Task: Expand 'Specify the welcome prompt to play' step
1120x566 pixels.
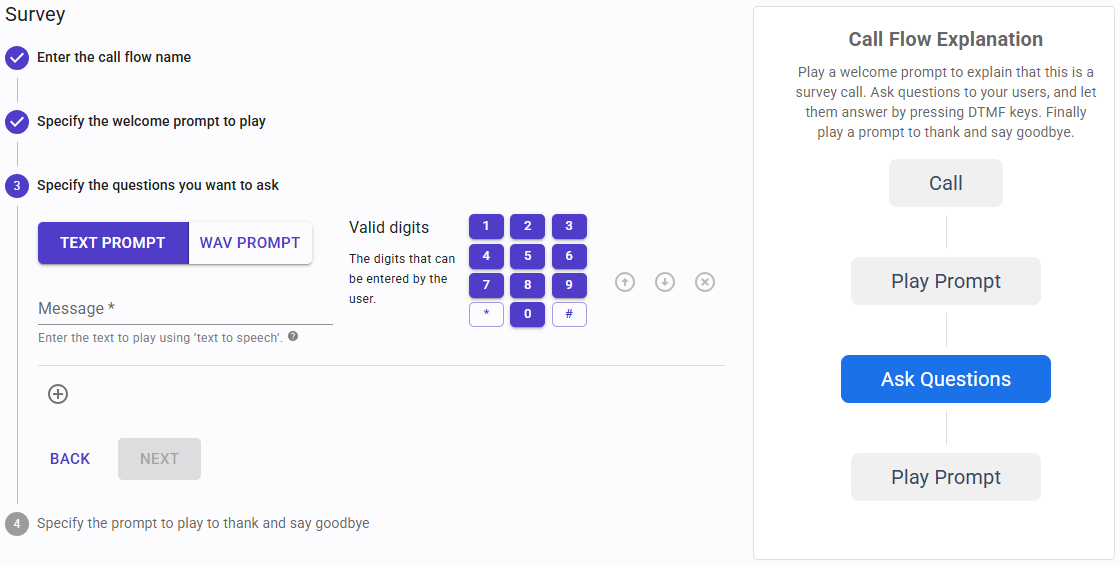Action: 151,121
